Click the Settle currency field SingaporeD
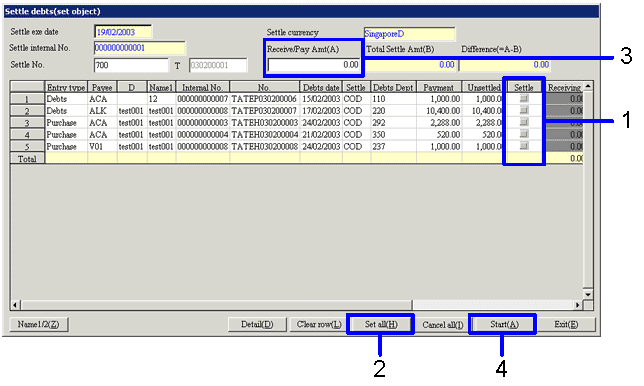Screen dimensions: 644x386 pos(409,34)
